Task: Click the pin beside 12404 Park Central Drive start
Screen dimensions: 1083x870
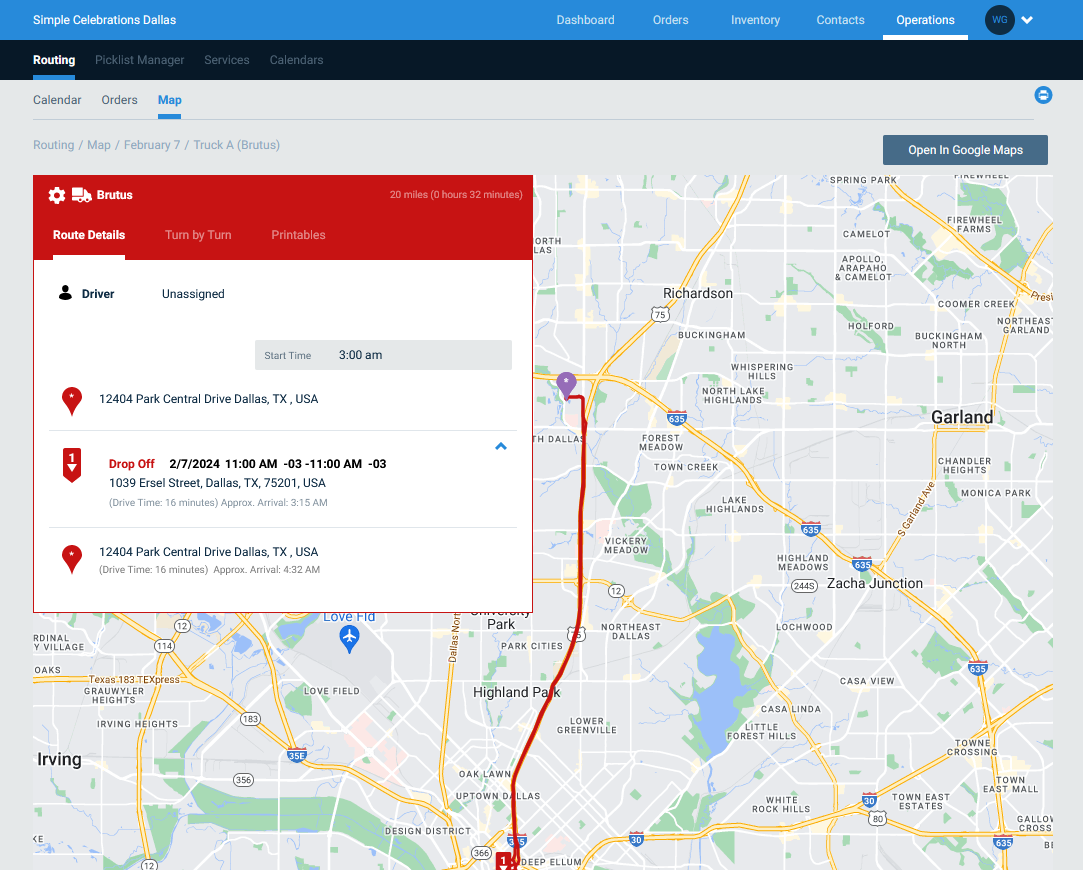Action: click(x=71, y=399)
